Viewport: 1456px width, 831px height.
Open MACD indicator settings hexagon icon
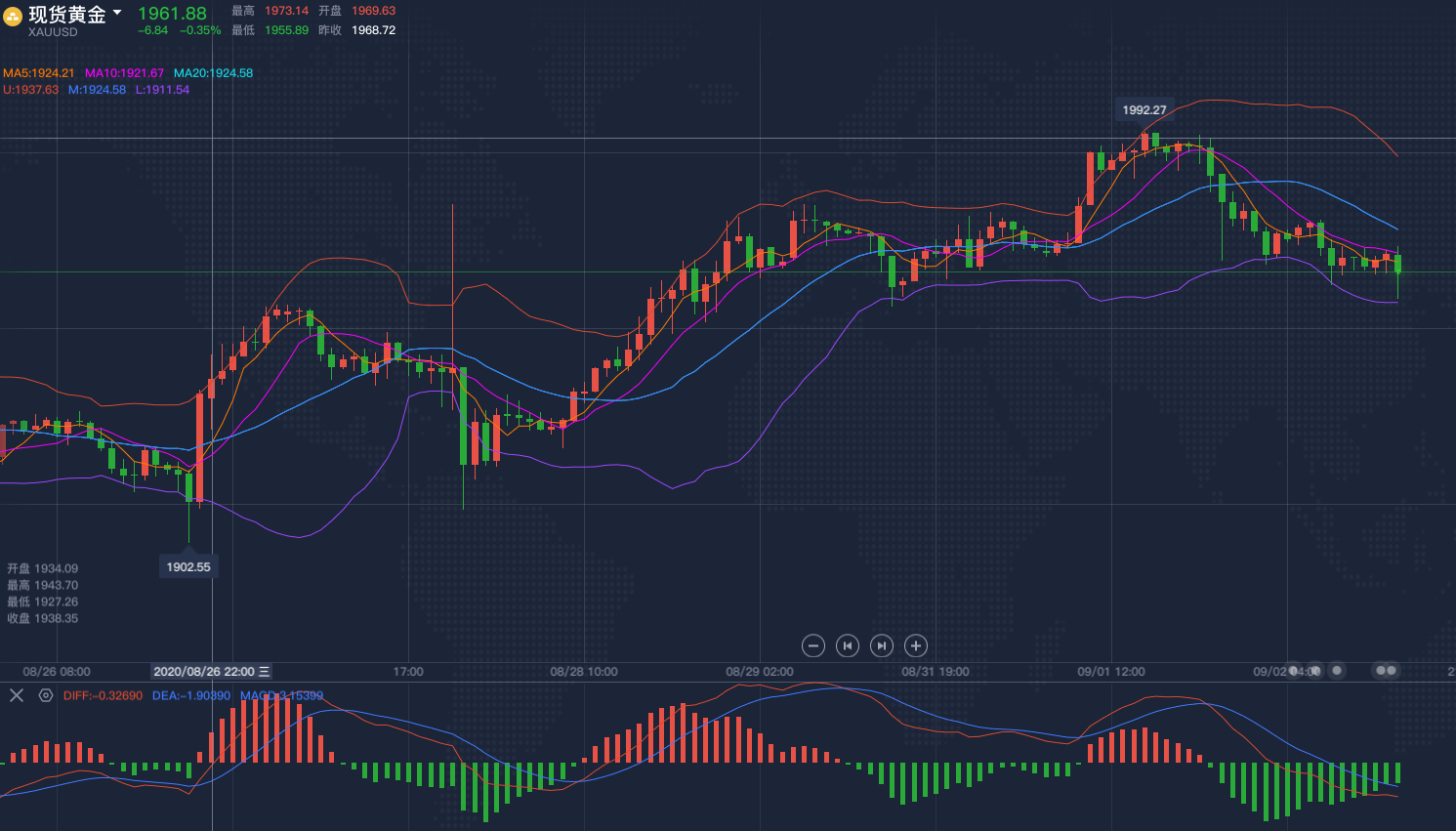click(46, 695)
